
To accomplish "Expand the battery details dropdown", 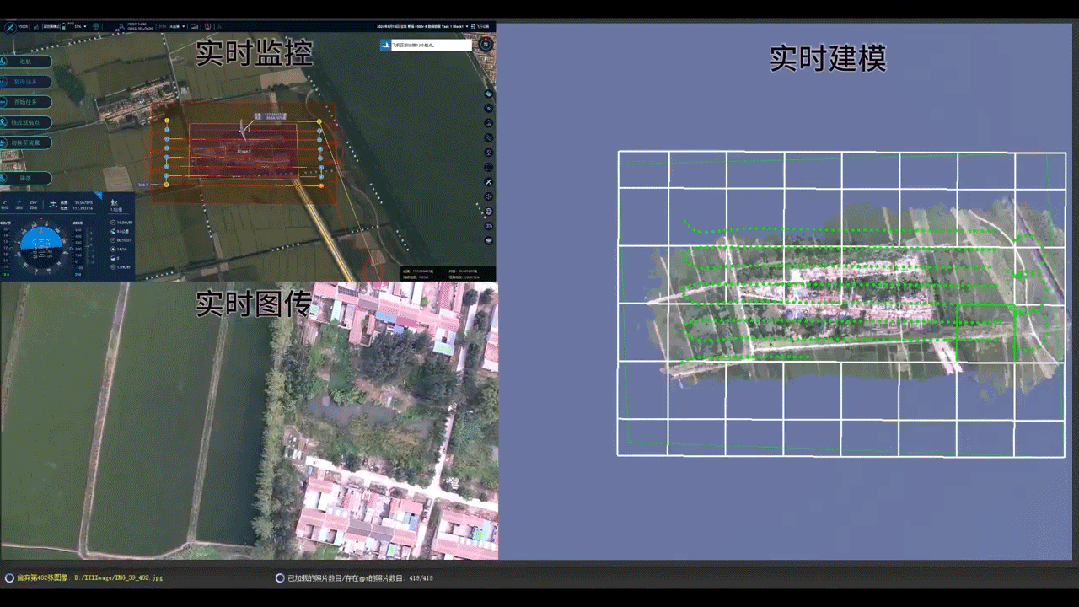I will coord(86,26).
